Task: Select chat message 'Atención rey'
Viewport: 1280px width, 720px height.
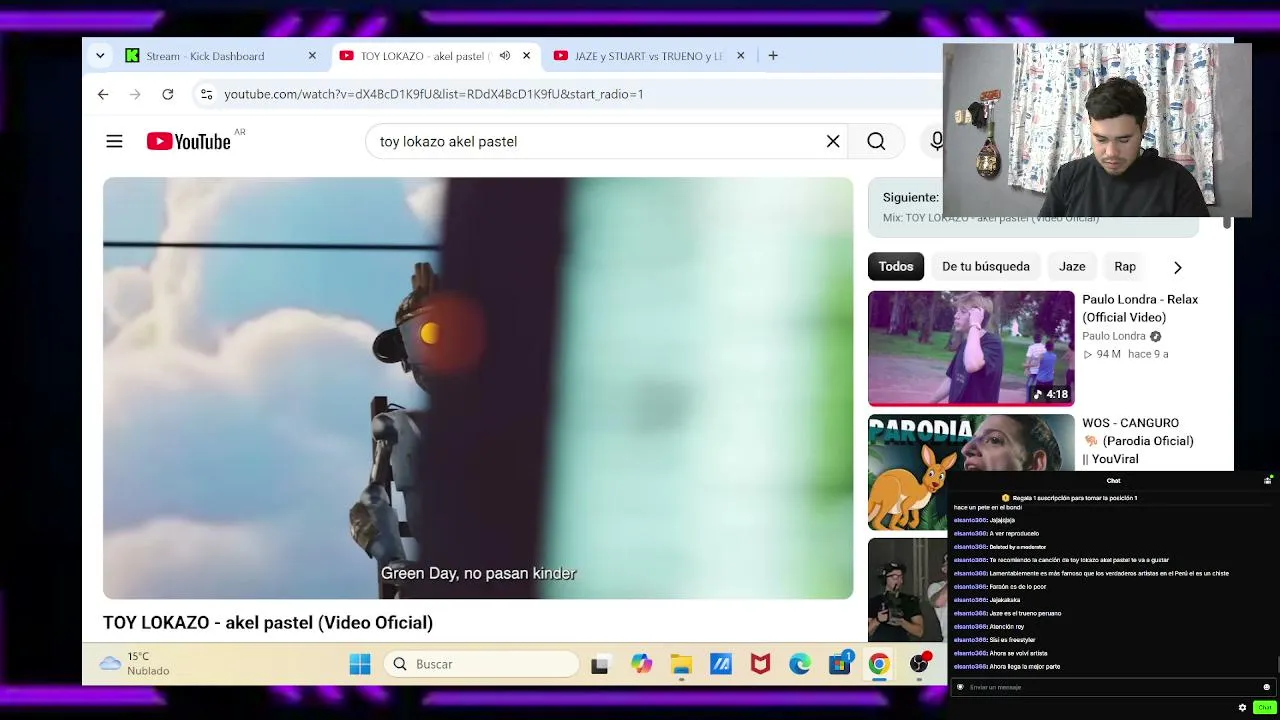Action: pos(989,627)
